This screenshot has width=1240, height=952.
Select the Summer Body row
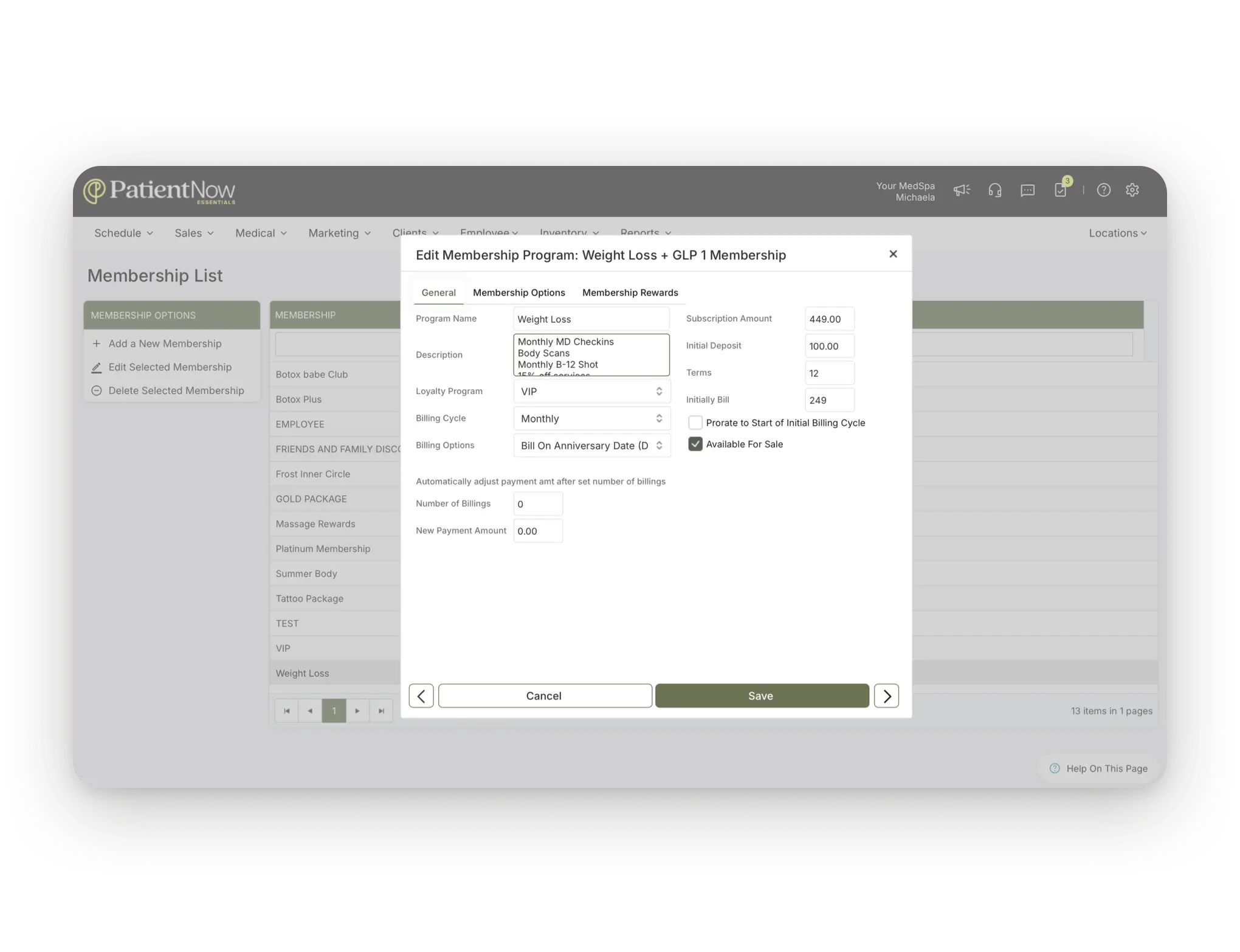point(335,574)
